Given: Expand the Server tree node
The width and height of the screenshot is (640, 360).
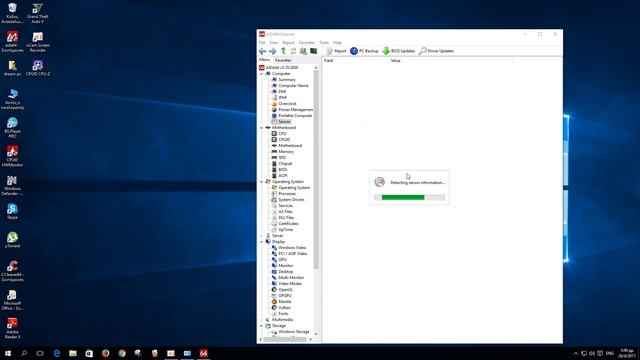Looking at the screenshot, I should [262, 236].
